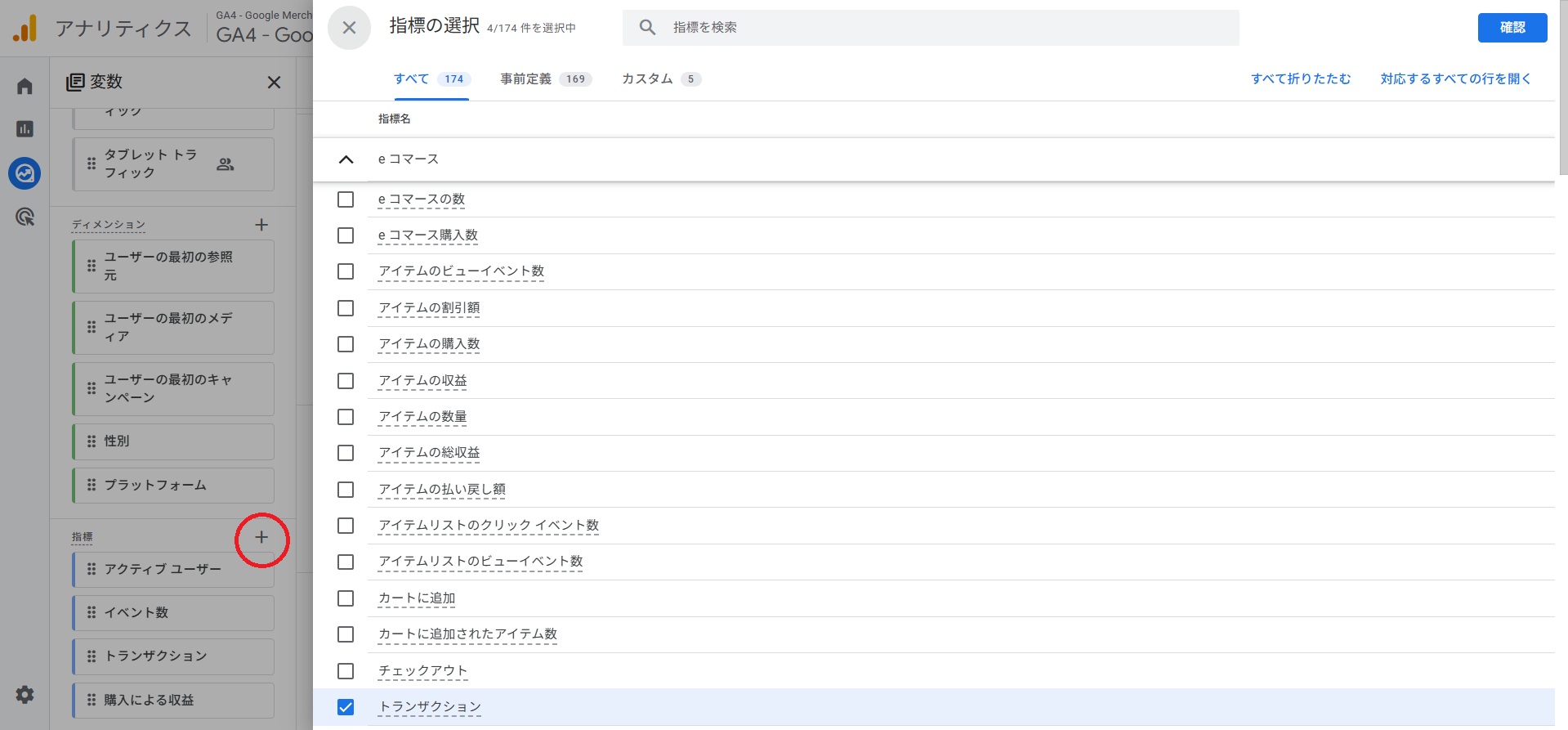
Task: Open the Explore icon in sidebar
Action: tap(25, 173)
